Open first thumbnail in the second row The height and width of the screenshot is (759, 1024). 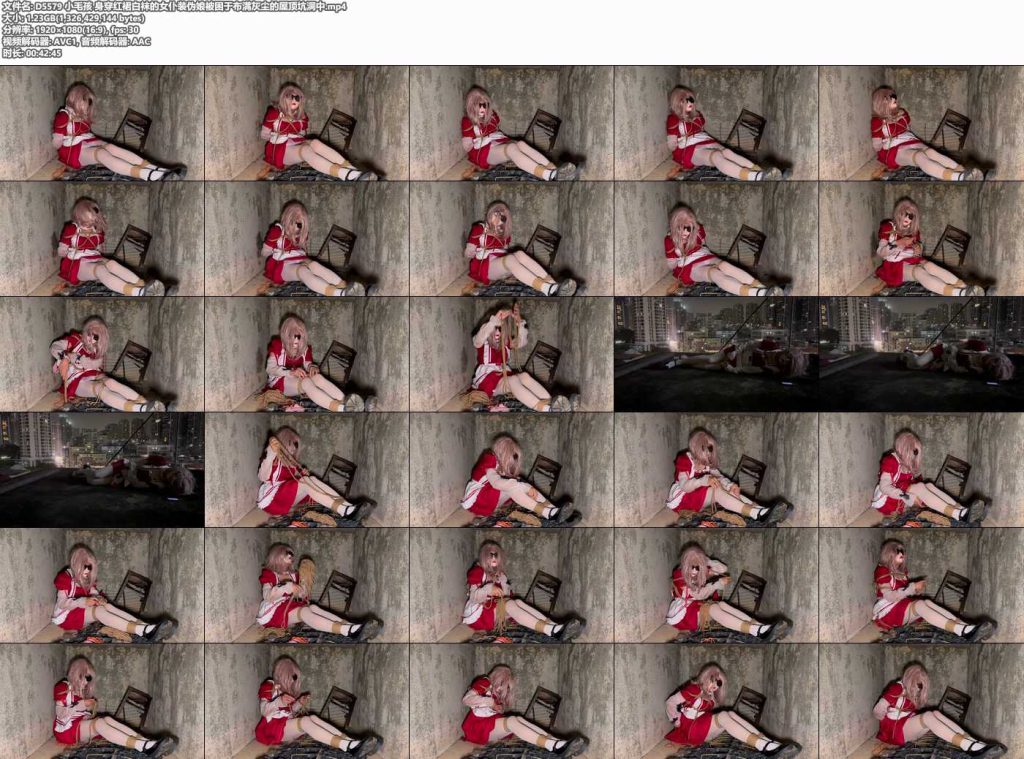[102, 238]
